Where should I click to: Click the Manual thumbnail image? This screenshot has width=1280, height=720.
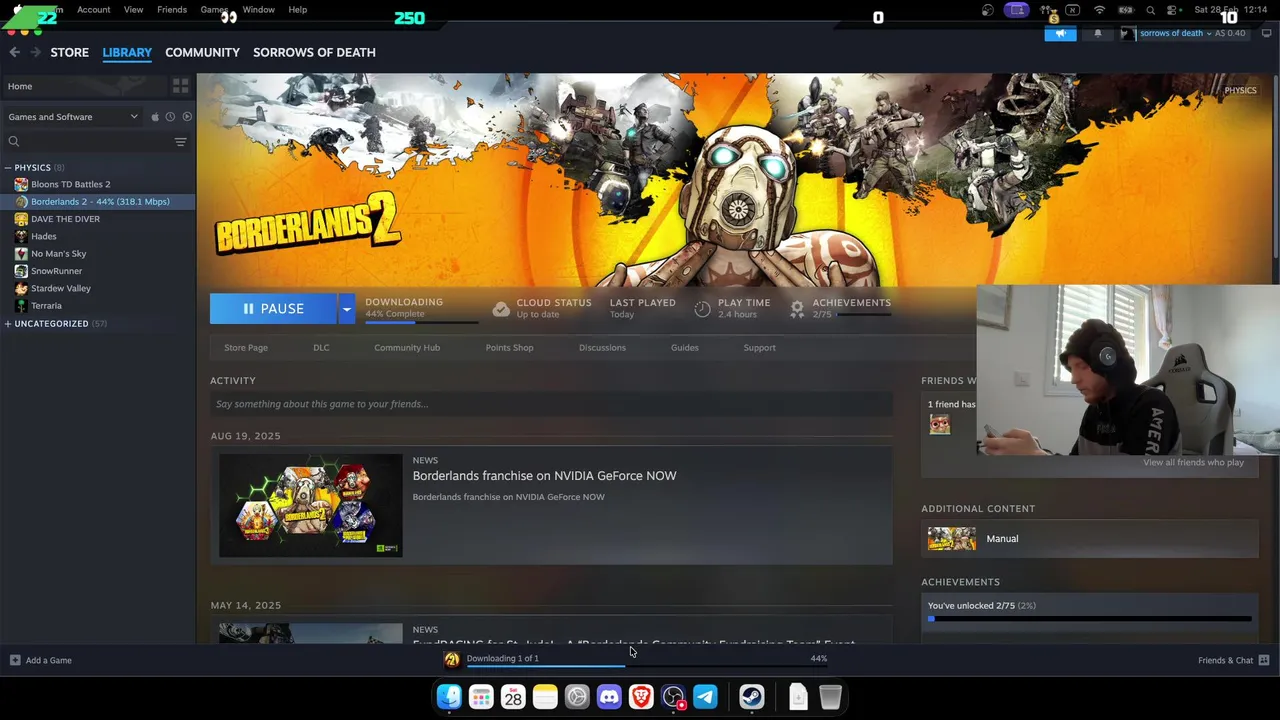pos(951,539)
